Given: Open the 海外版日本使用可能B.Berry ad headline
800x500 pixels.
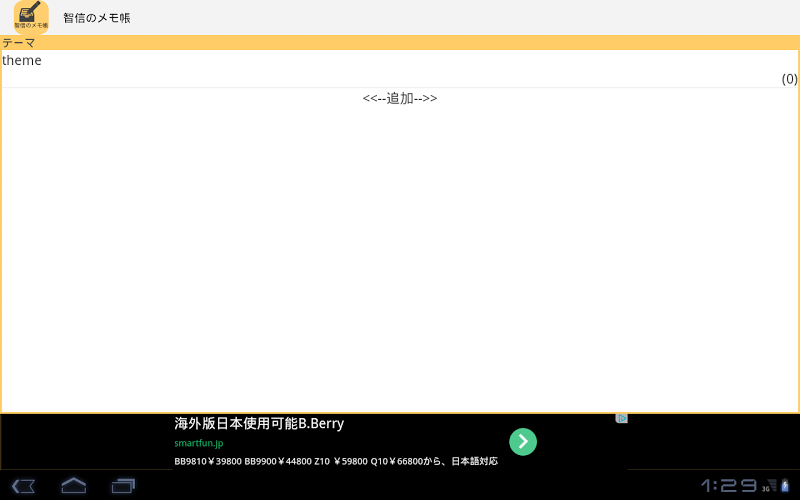Looking at the screenshot, I should (259, 423).
